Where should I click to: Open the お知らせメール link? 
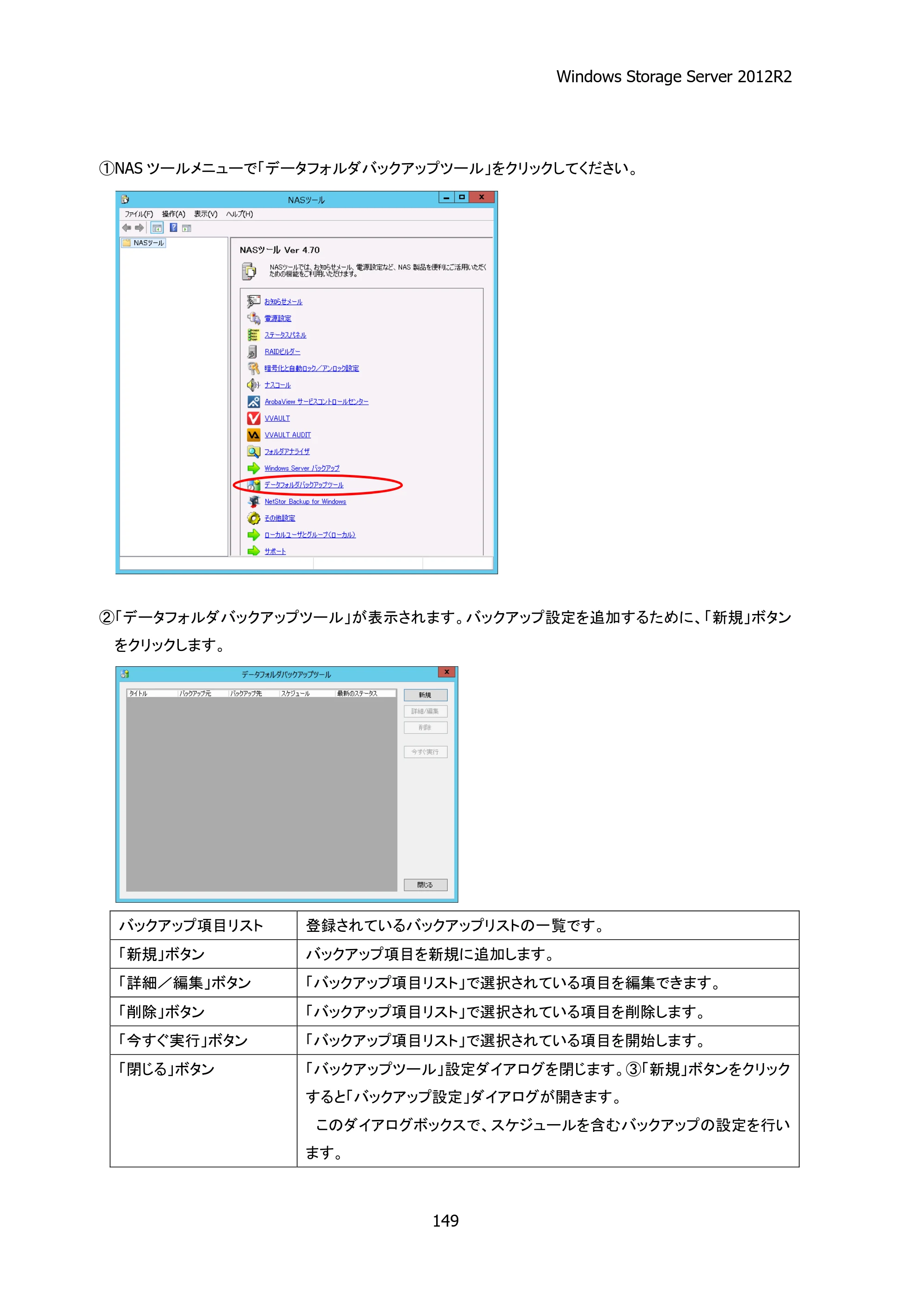284,301
